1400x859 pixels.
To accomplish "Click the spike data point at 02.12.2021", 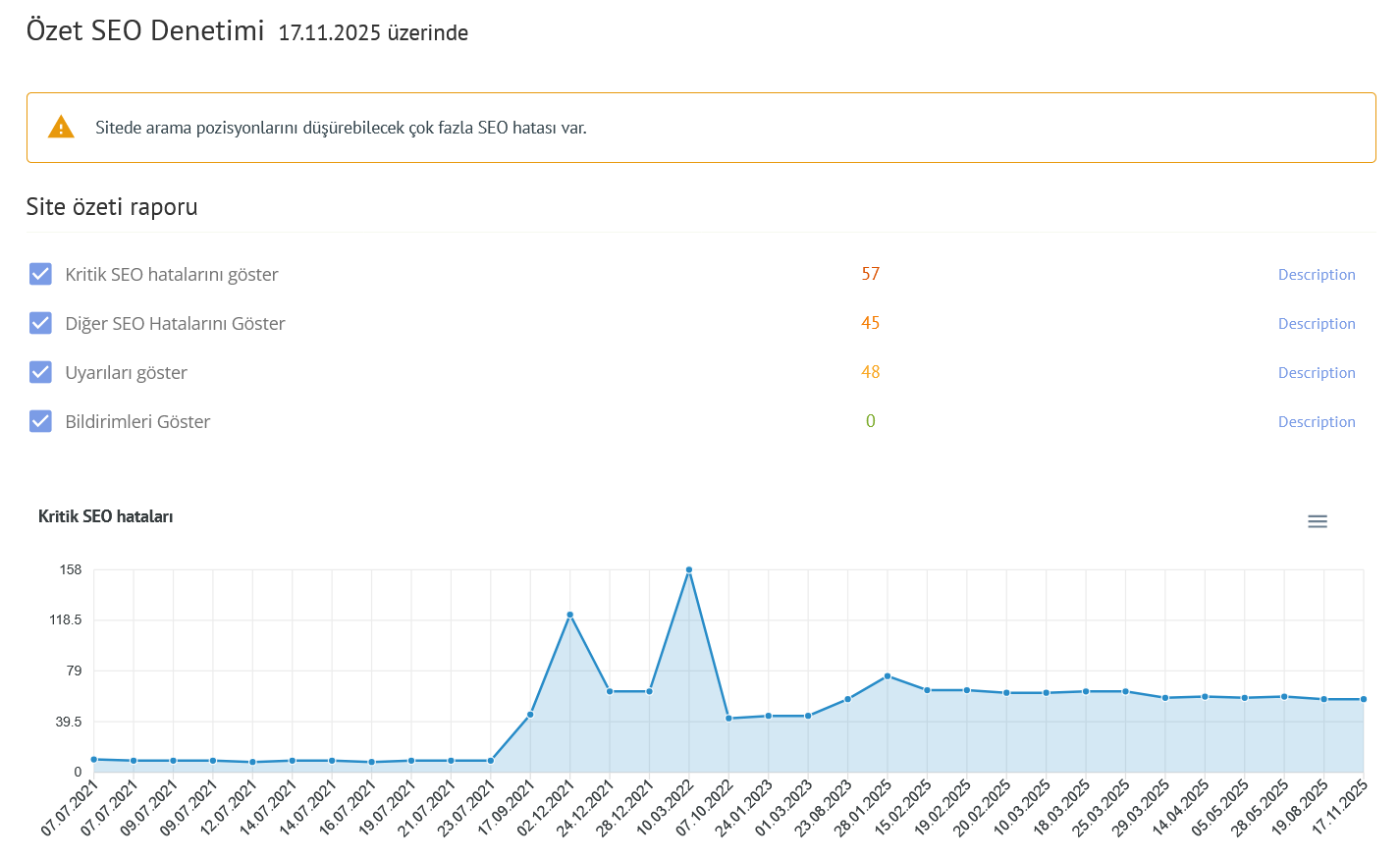I will [x=571, y=614].
